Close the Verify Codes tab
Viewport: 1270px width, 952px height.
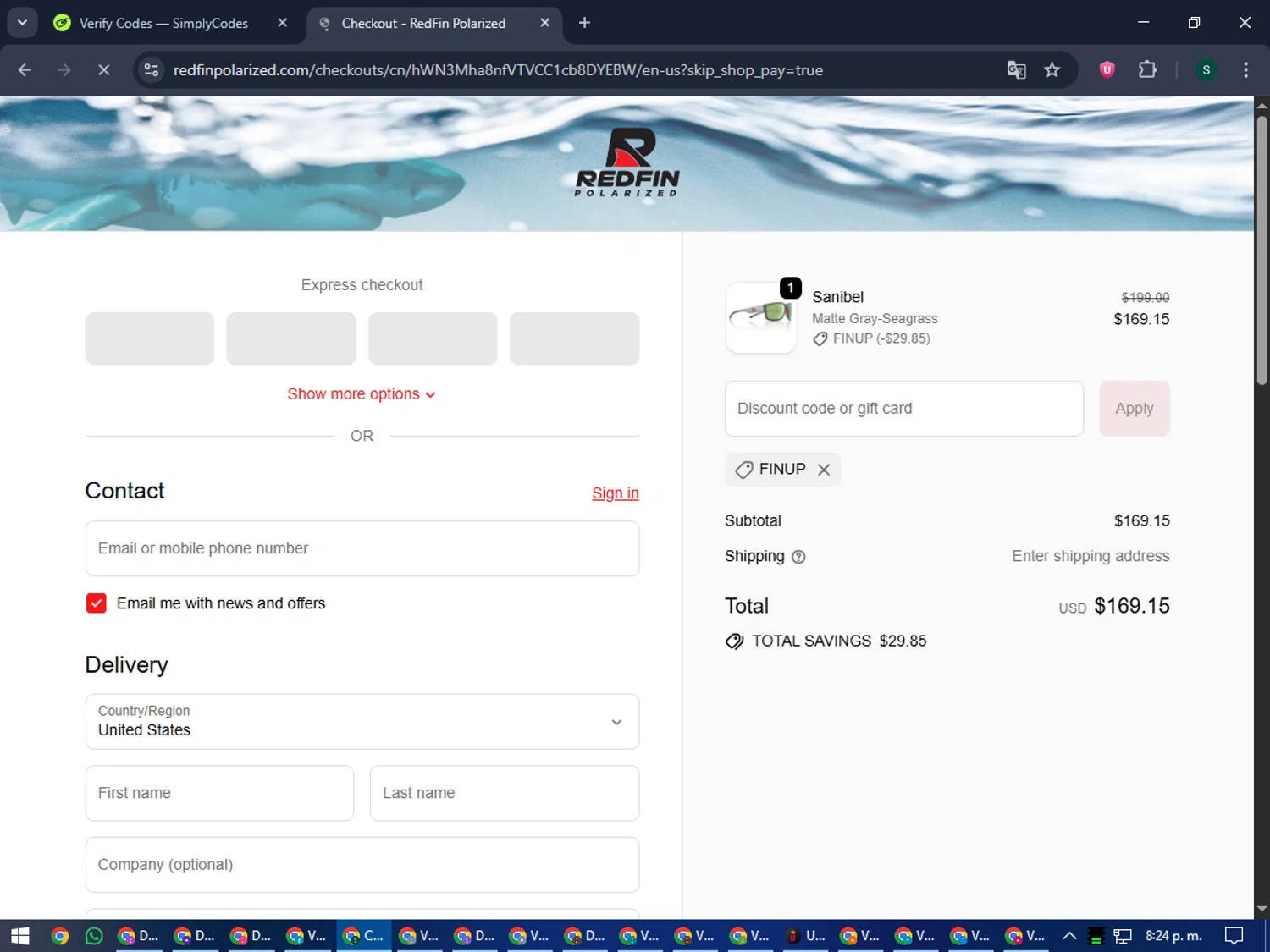(283, 23)
